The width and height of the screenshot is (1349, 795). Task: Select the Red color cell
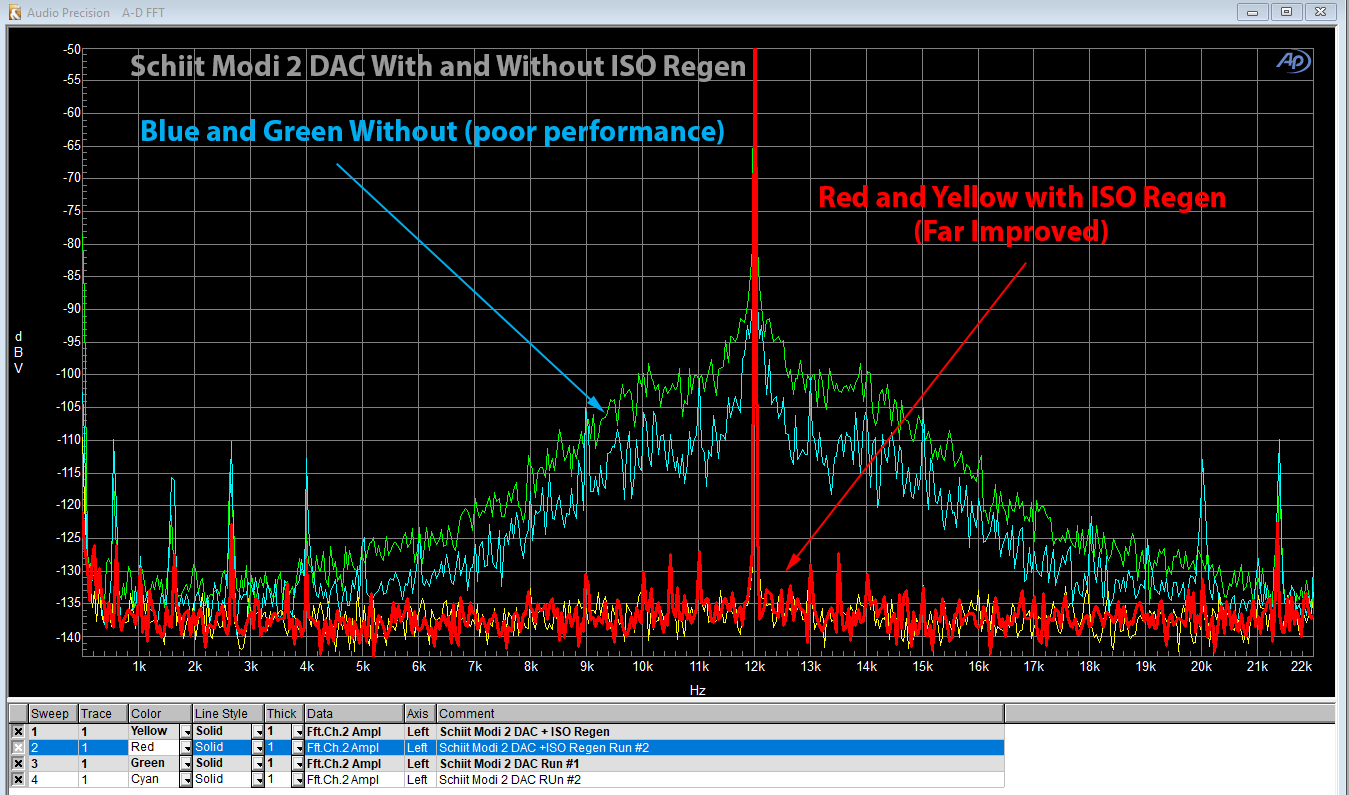click(154, 748)
